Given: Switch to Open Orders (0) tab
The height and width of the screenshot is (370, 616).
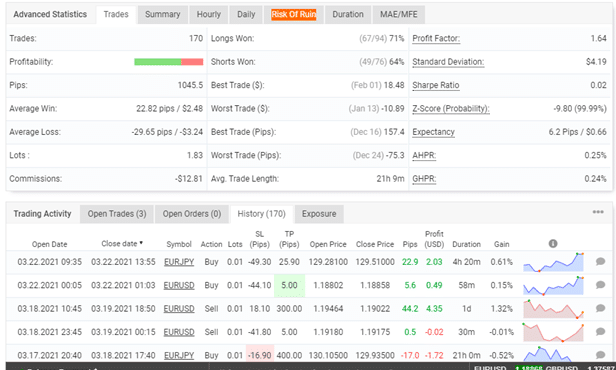Looking at the screenshot, I should (192, 214).
